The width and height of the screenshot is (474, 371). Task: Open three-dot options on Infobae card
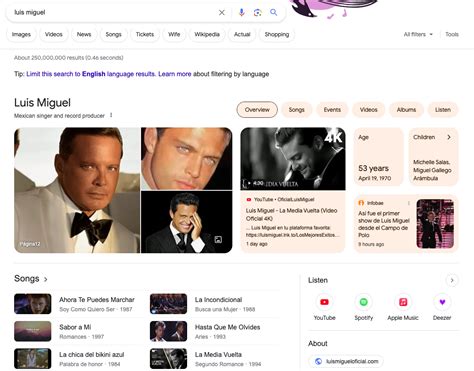click(x=409, y=203)
